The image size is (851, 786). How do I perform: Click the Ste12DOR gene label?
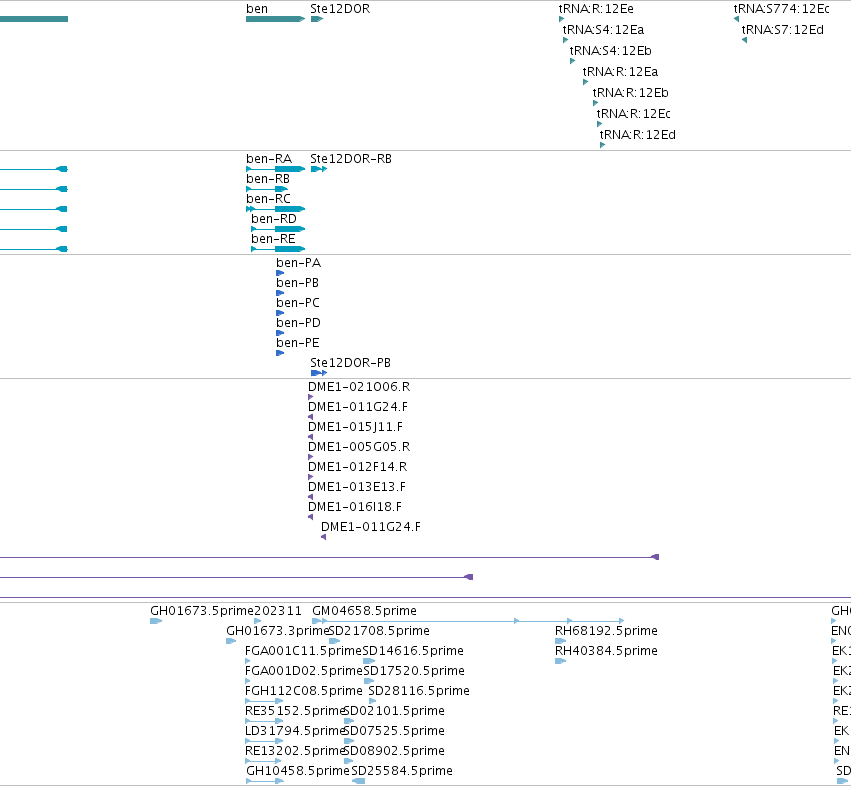340,9
